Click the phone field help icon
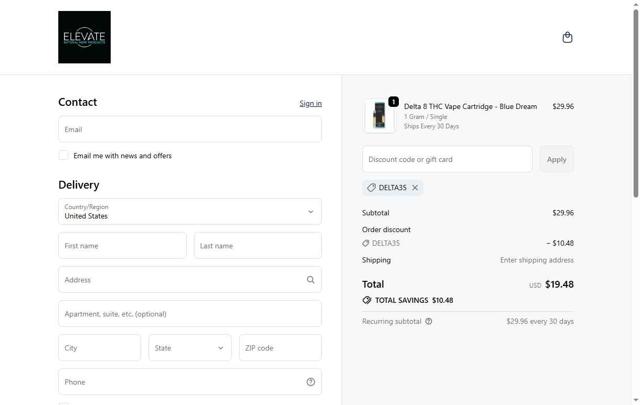Screen dimensions: 640x405 [x=310, y=382]
